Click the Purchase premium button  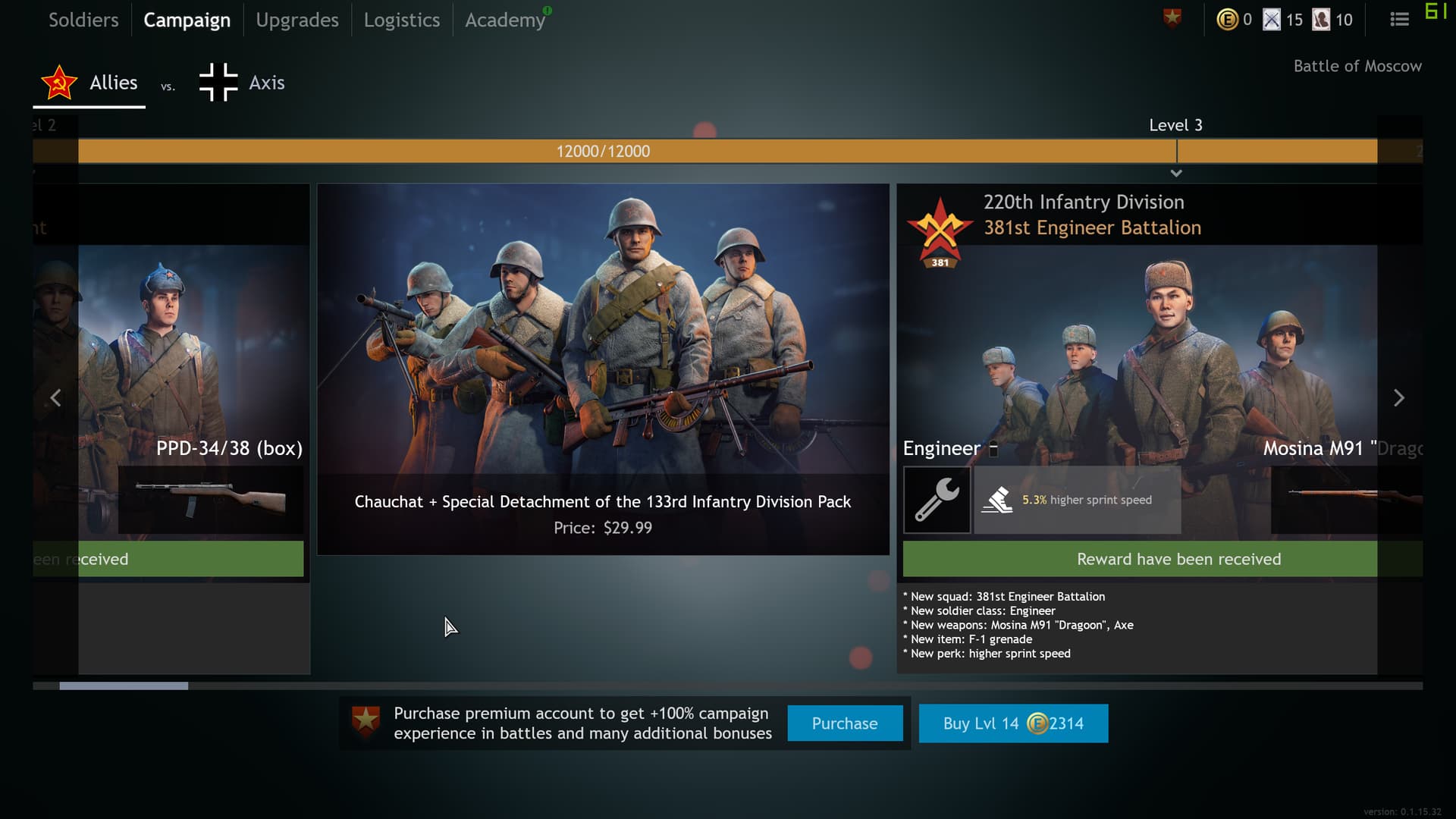click(845, 723)
